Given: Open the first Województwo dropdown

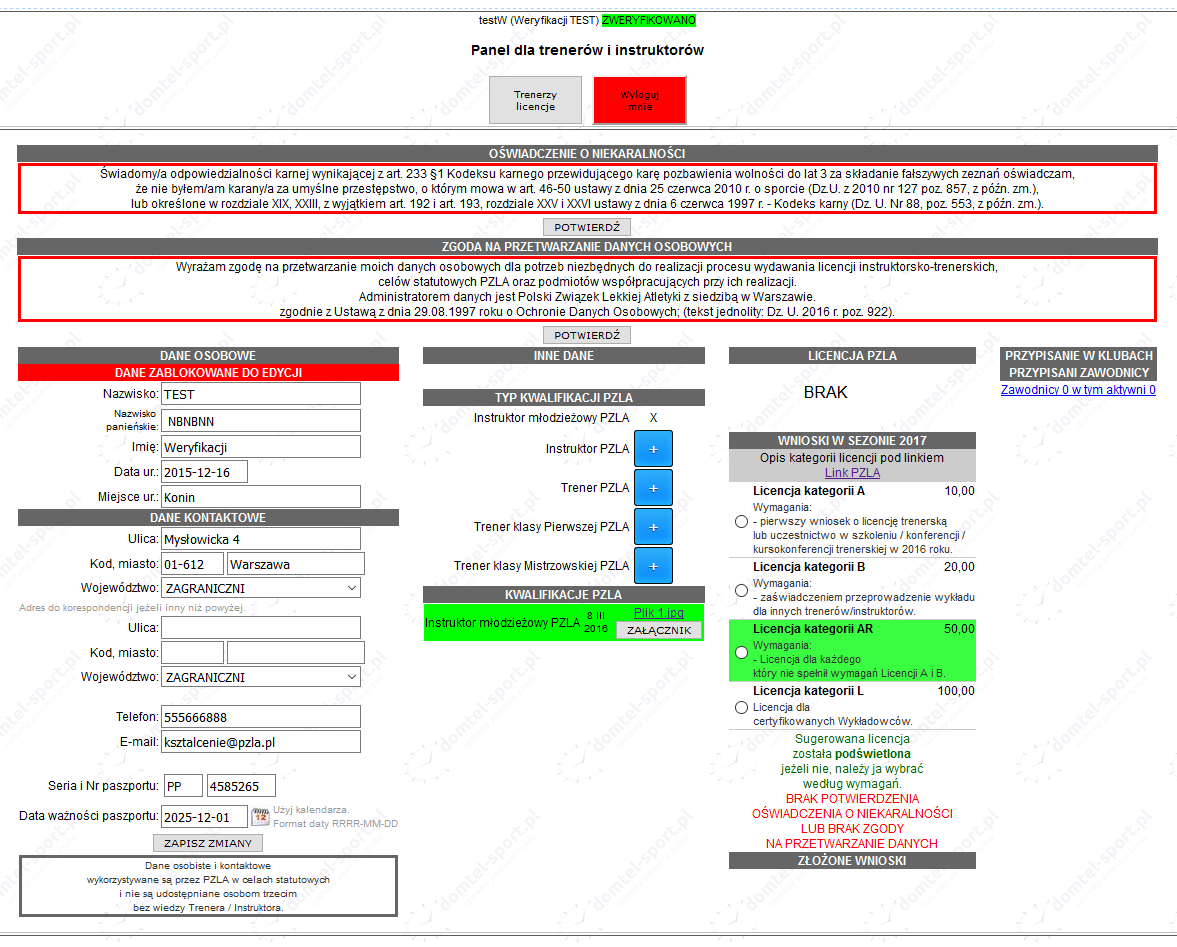Looking at the screenshot, I should click(x=260, y=588).
